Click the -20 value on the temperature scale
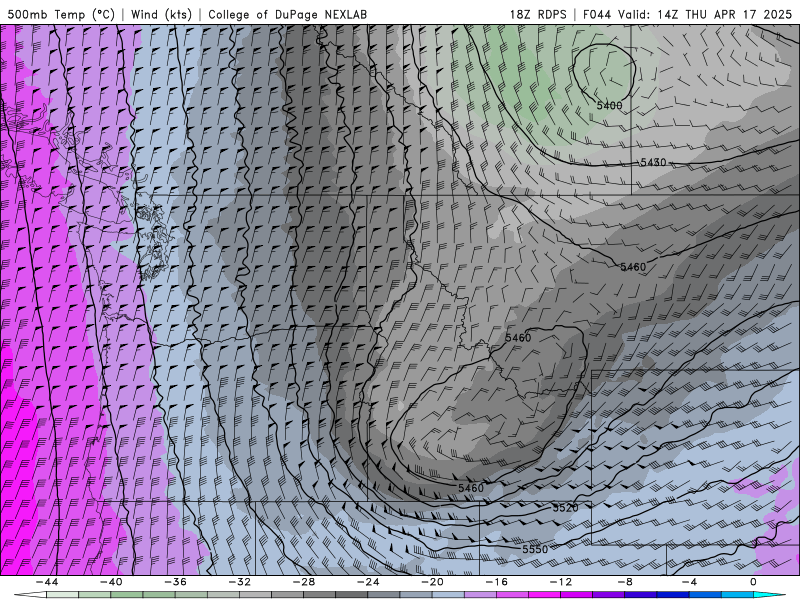This screenshot has height=600, width=800. tap(432, 582)
